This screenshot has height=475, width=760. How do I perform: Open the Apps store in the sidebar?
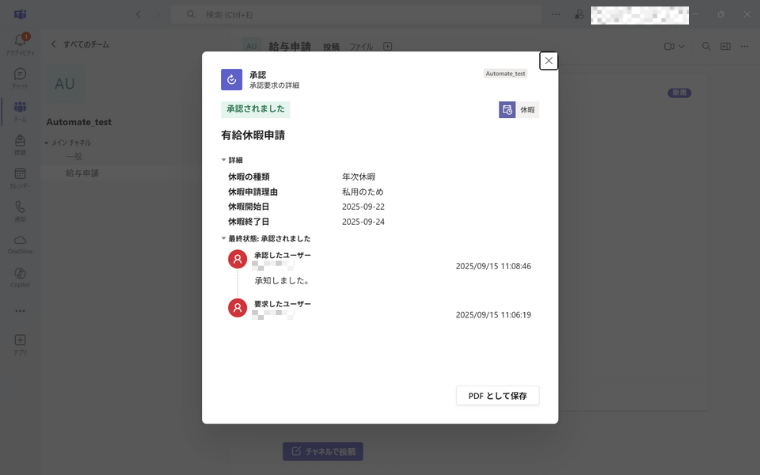(20, 344)
